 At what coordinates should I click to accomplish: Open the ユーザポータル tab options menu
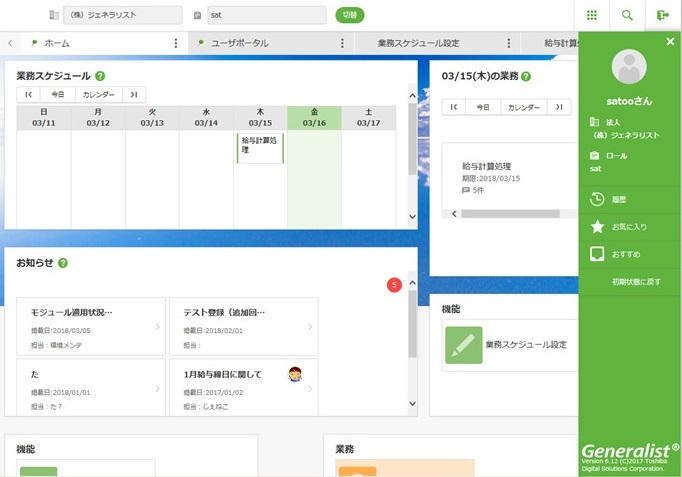342,44
